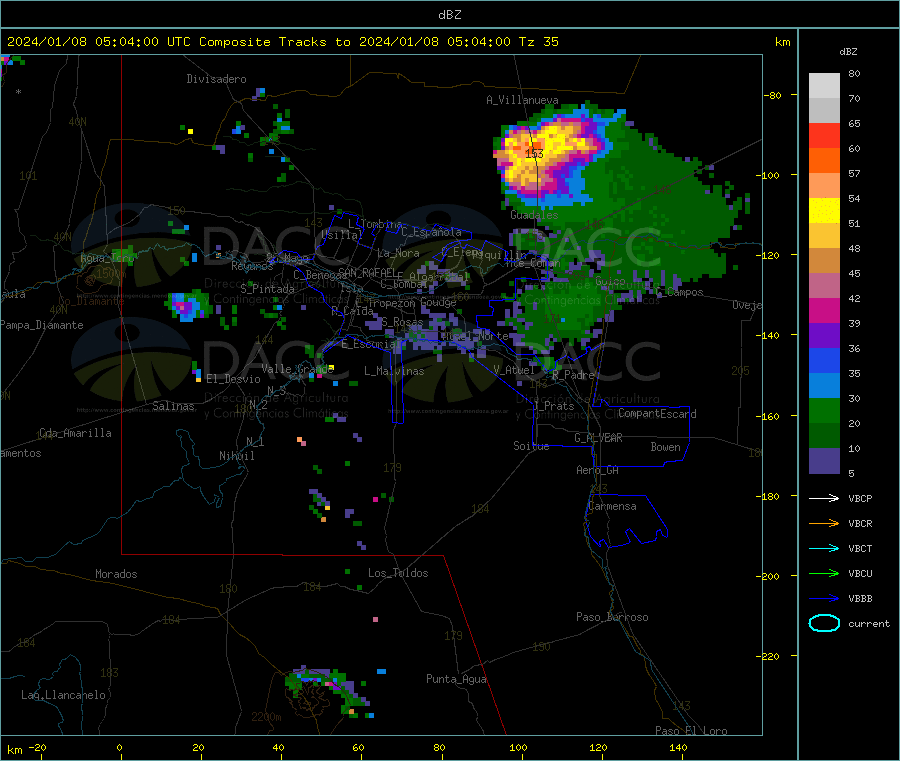
Task: Click storm track label 153 on the map
Action: pyautogui.click(x=534, y=153)
